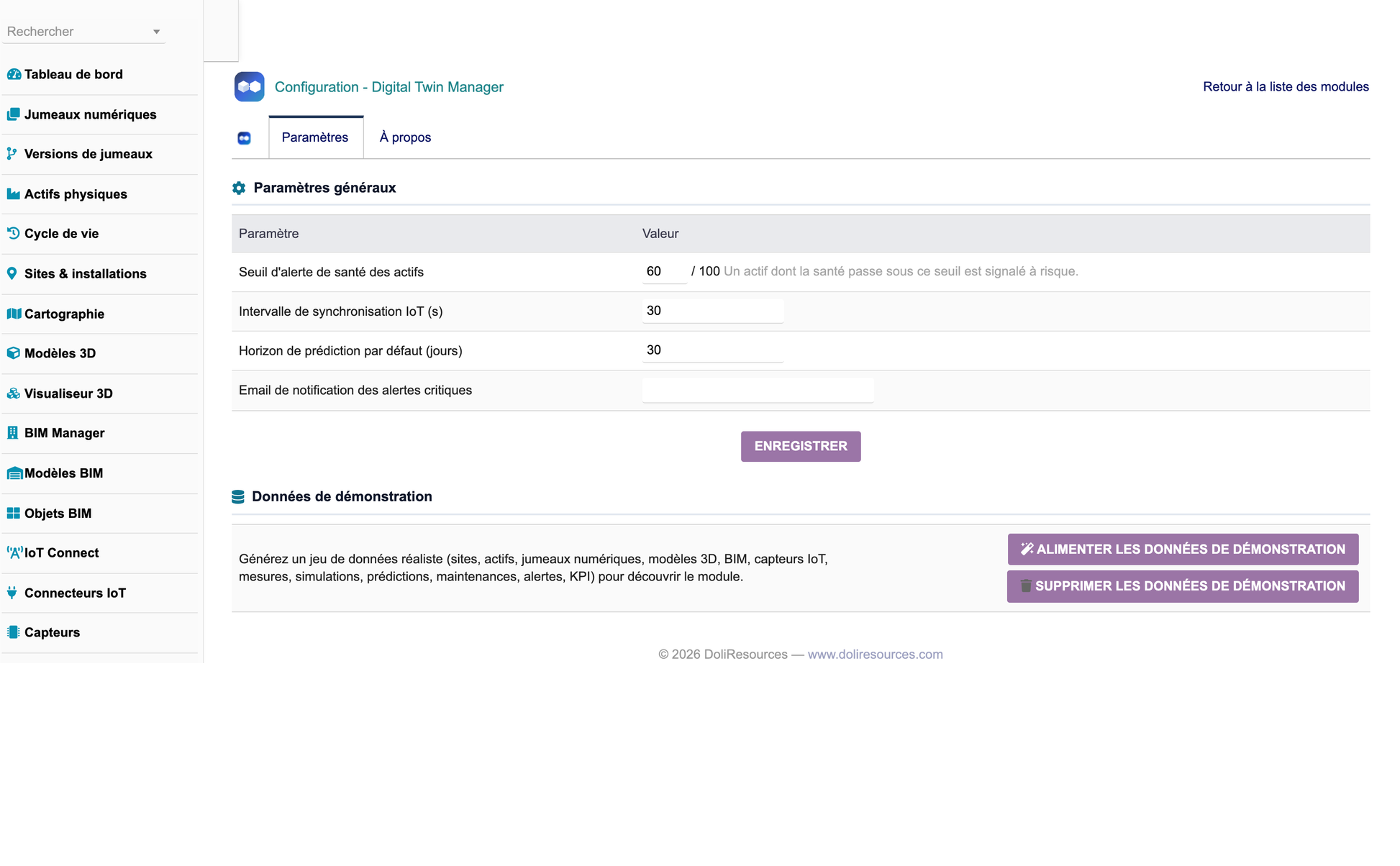Focus the Intervalle de synchronisation IoT field

[712, 311]
